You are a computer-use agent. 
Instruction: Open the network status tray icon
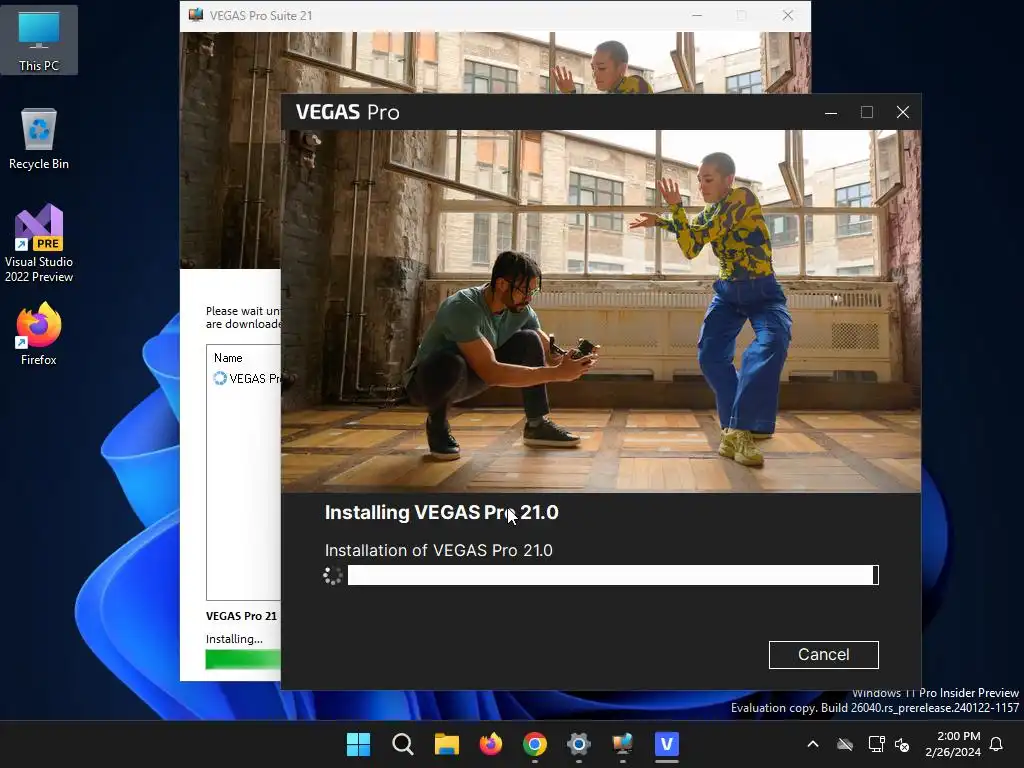(876, 744)
